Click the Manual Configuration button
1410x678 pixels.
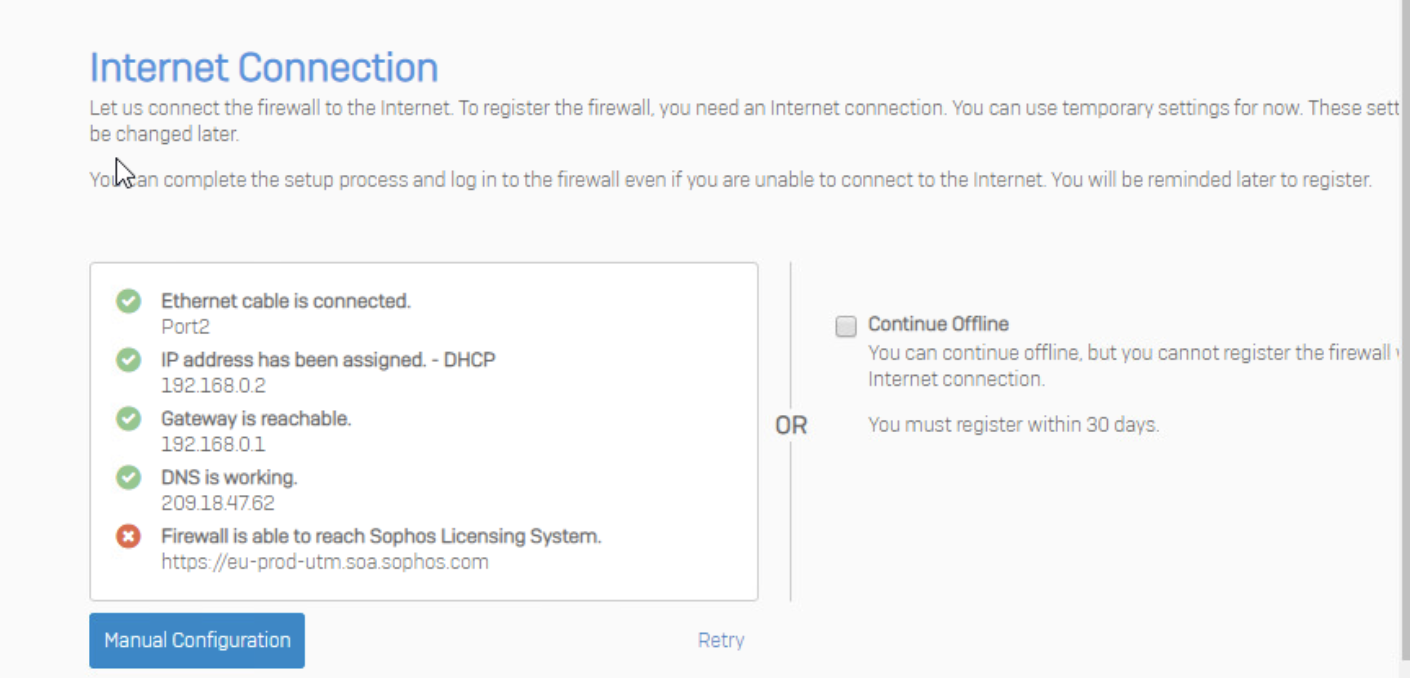[x=197, y=640]
